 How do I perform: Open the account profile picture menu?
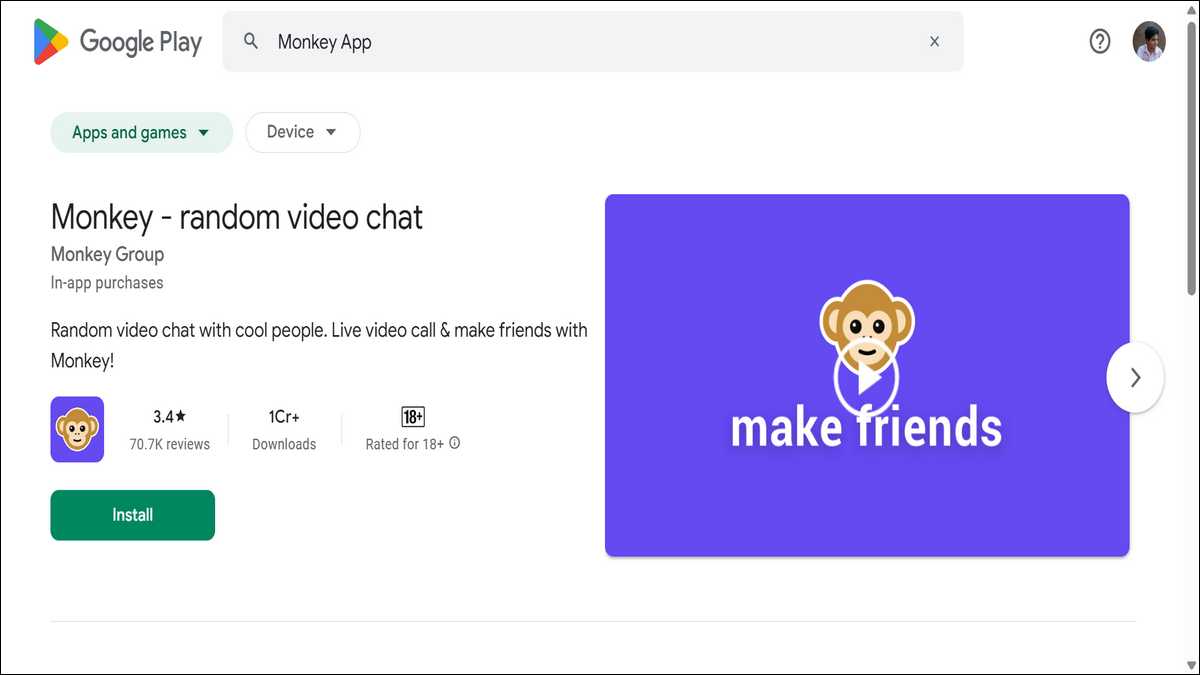pyautogui.click(x=1149, y=41)
